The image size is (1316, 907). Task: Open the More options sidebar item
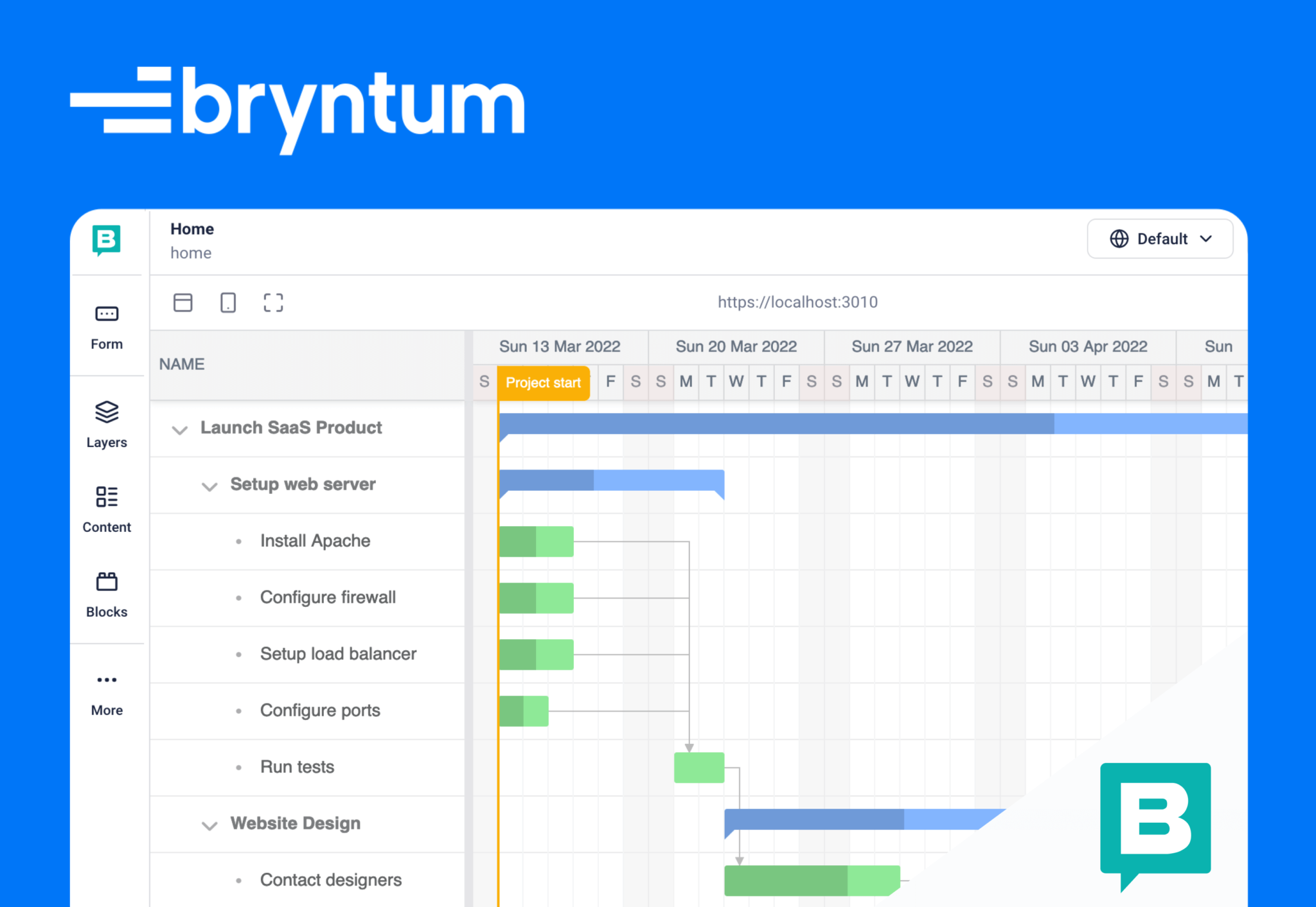tap(106, 689)
